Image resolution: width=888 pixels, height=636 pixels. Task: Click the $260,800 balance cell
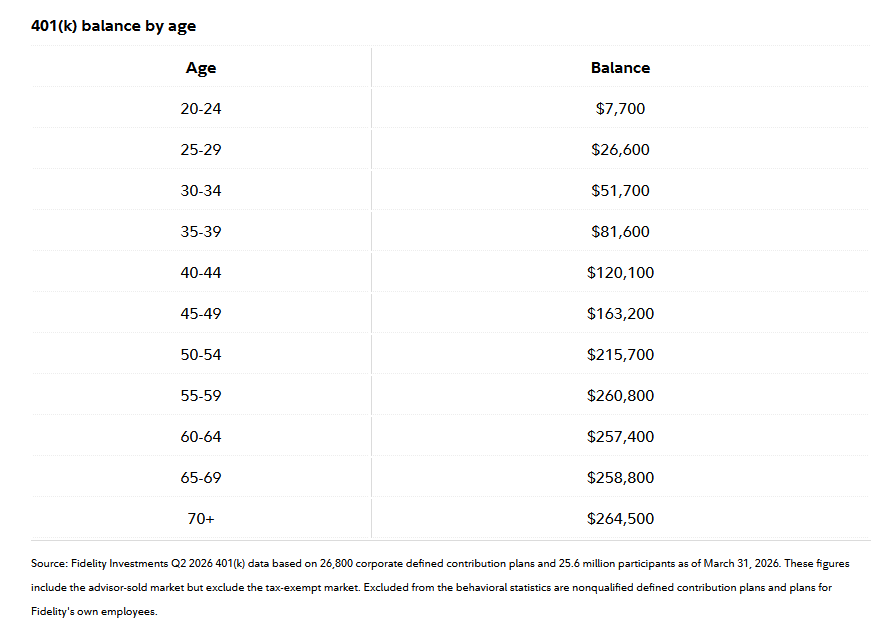[620, 396]
